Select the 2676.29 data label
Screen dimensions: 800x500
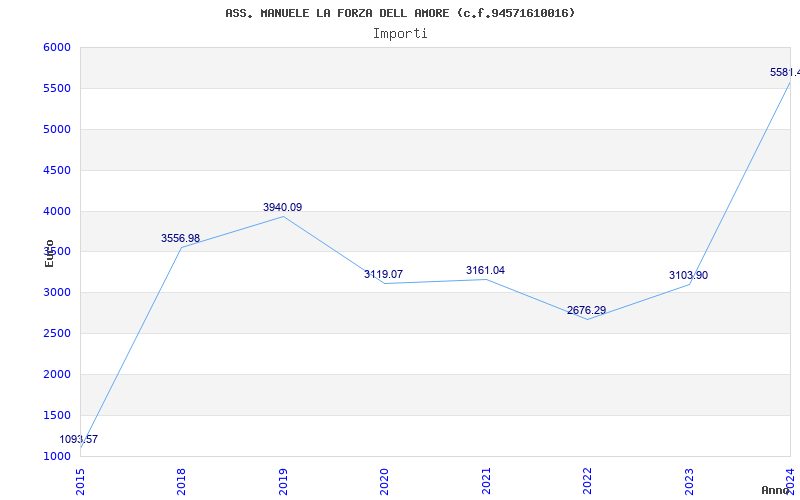(586, 310)
